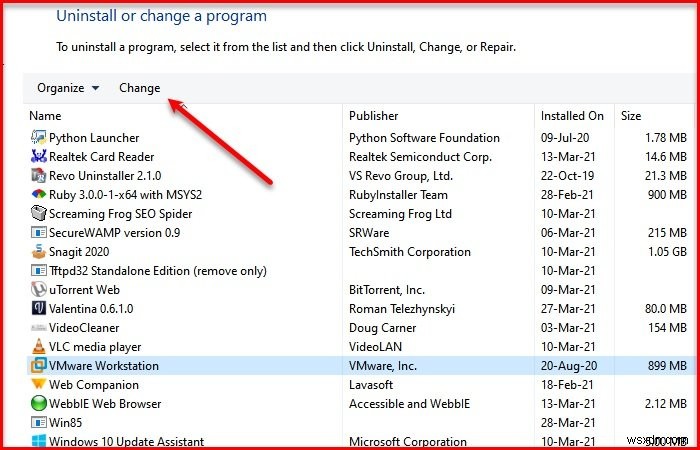Click the Windows 10 Update Assistant icon
The width and height of the screenshot is (700, 450).
pos(39,442)
